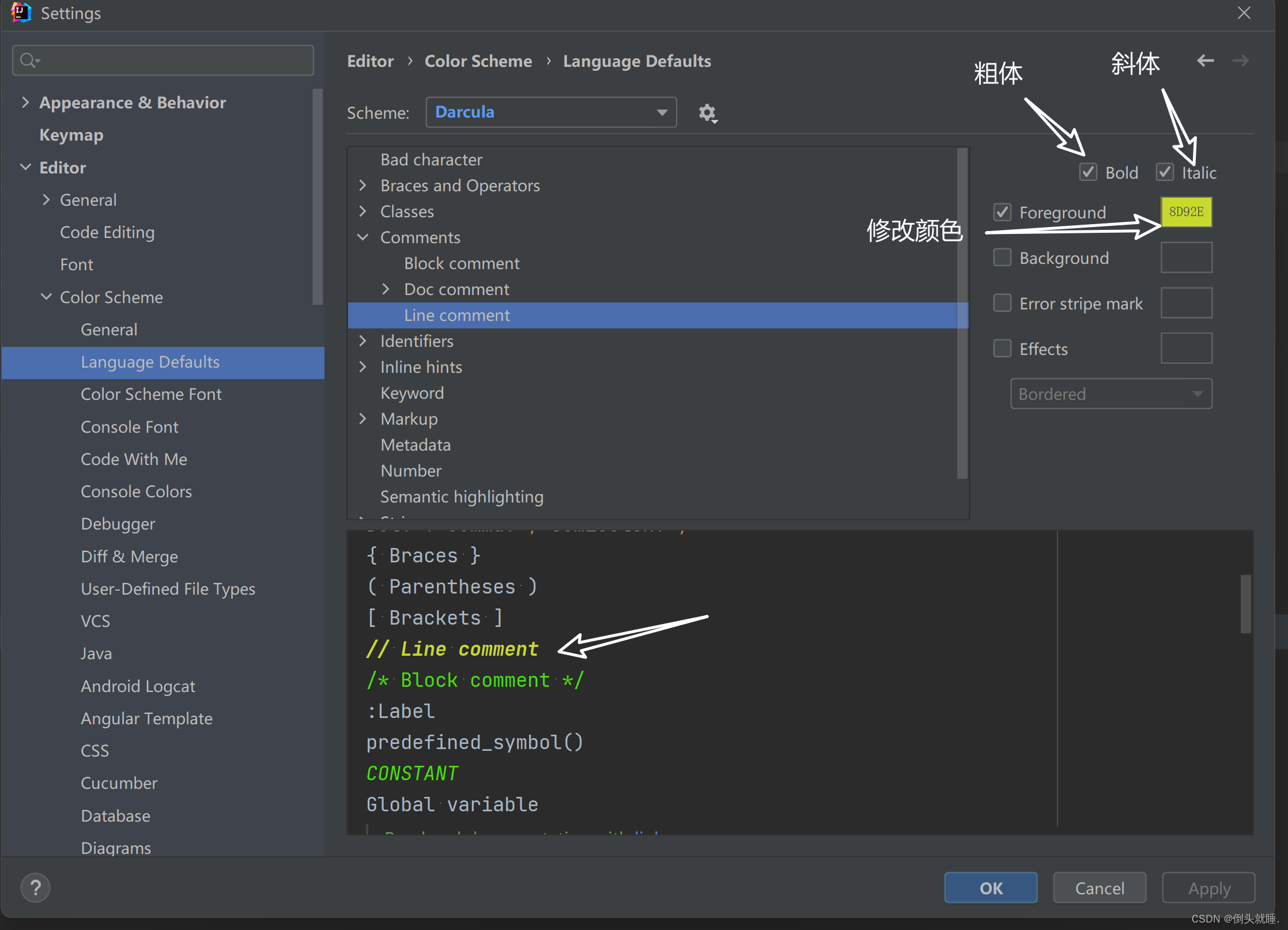Expand the Braces and Operators node
The height and width of the screenshot is (930, 1288).
363,186
